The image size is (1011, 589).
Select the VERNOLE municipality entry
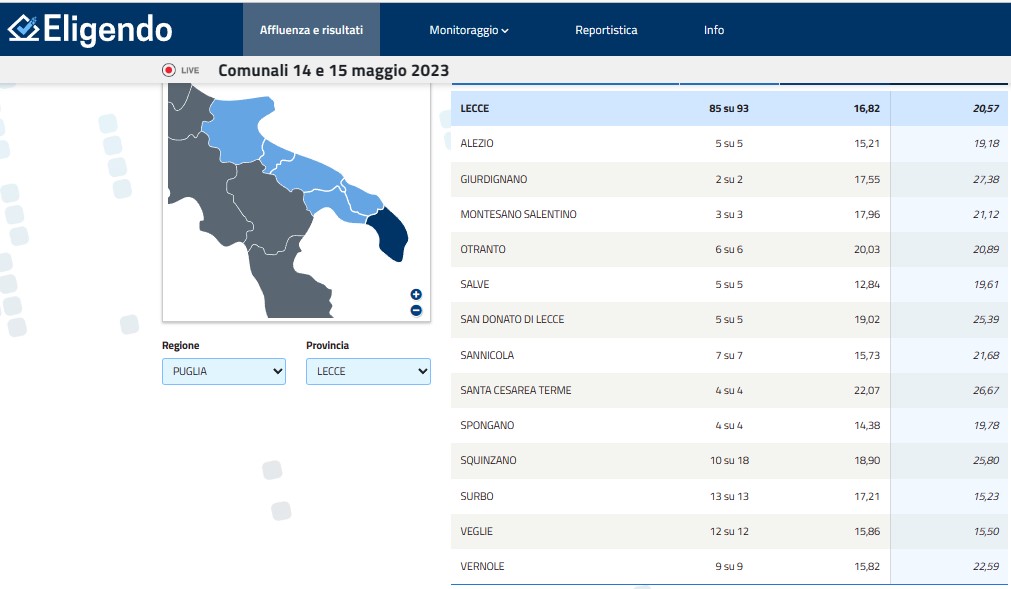482,566
